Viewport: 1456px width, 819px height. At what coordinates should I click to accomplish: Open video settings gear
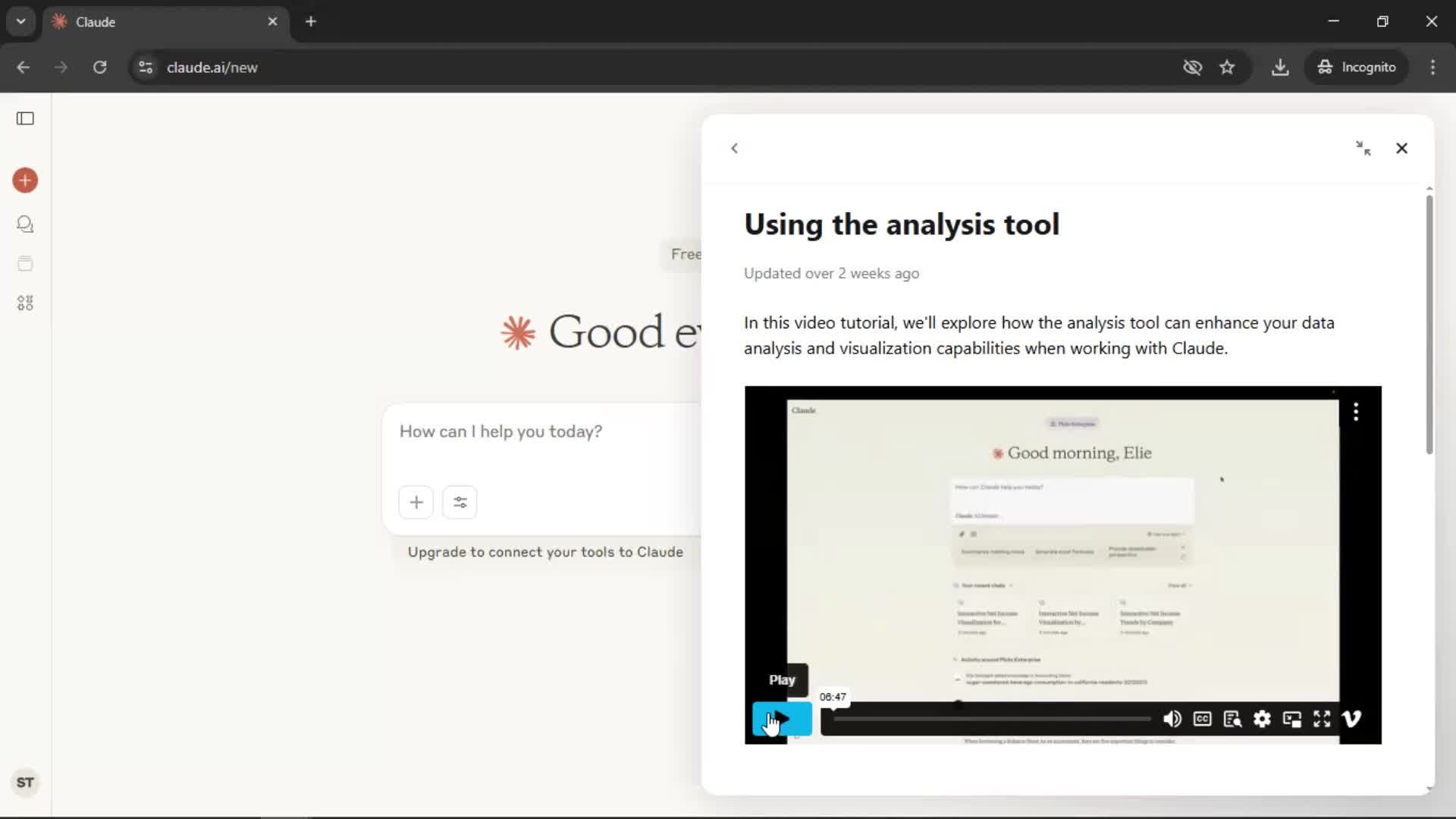tap(1262, 719)
